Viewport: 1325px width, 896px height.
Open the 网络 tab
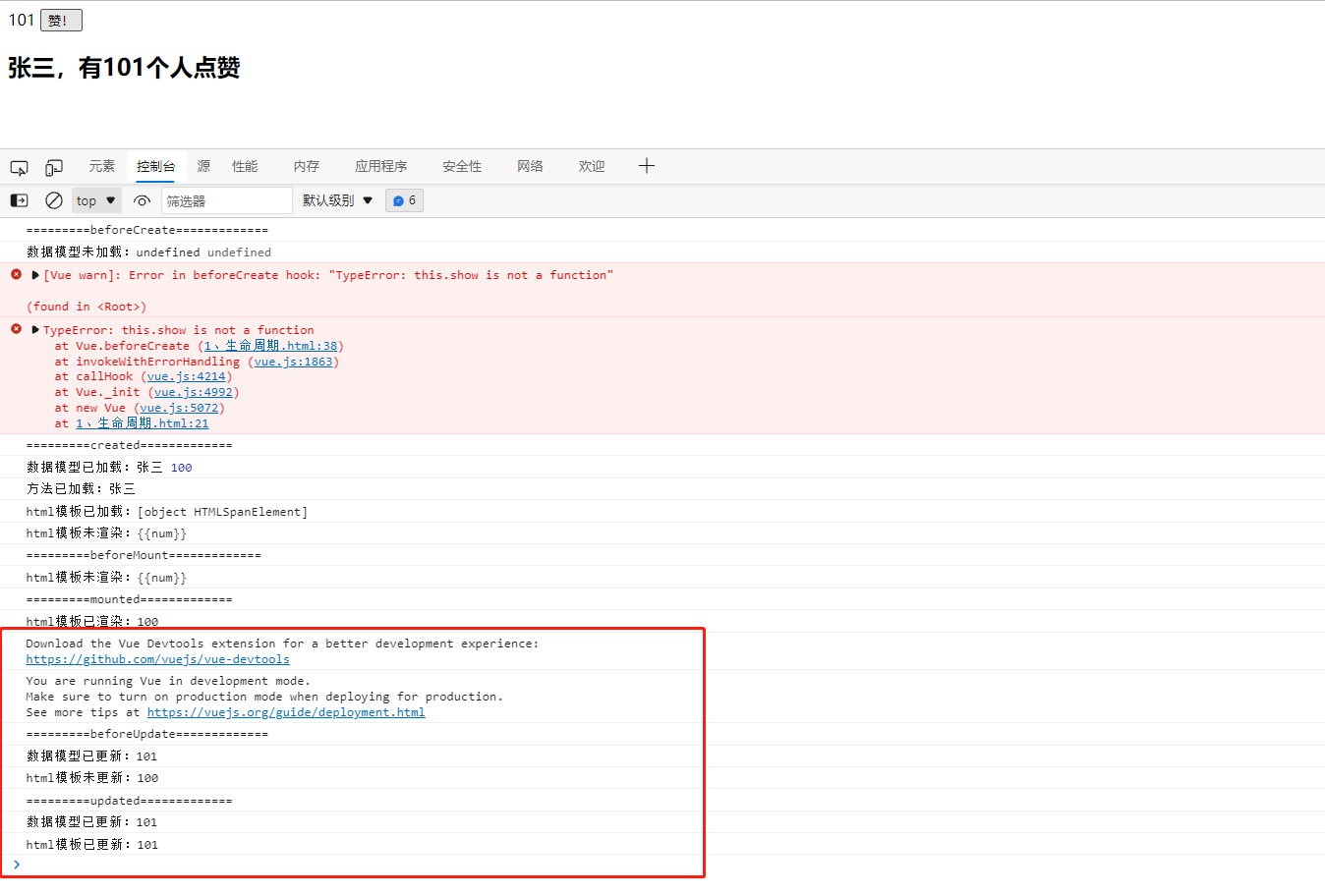(531, 167)
